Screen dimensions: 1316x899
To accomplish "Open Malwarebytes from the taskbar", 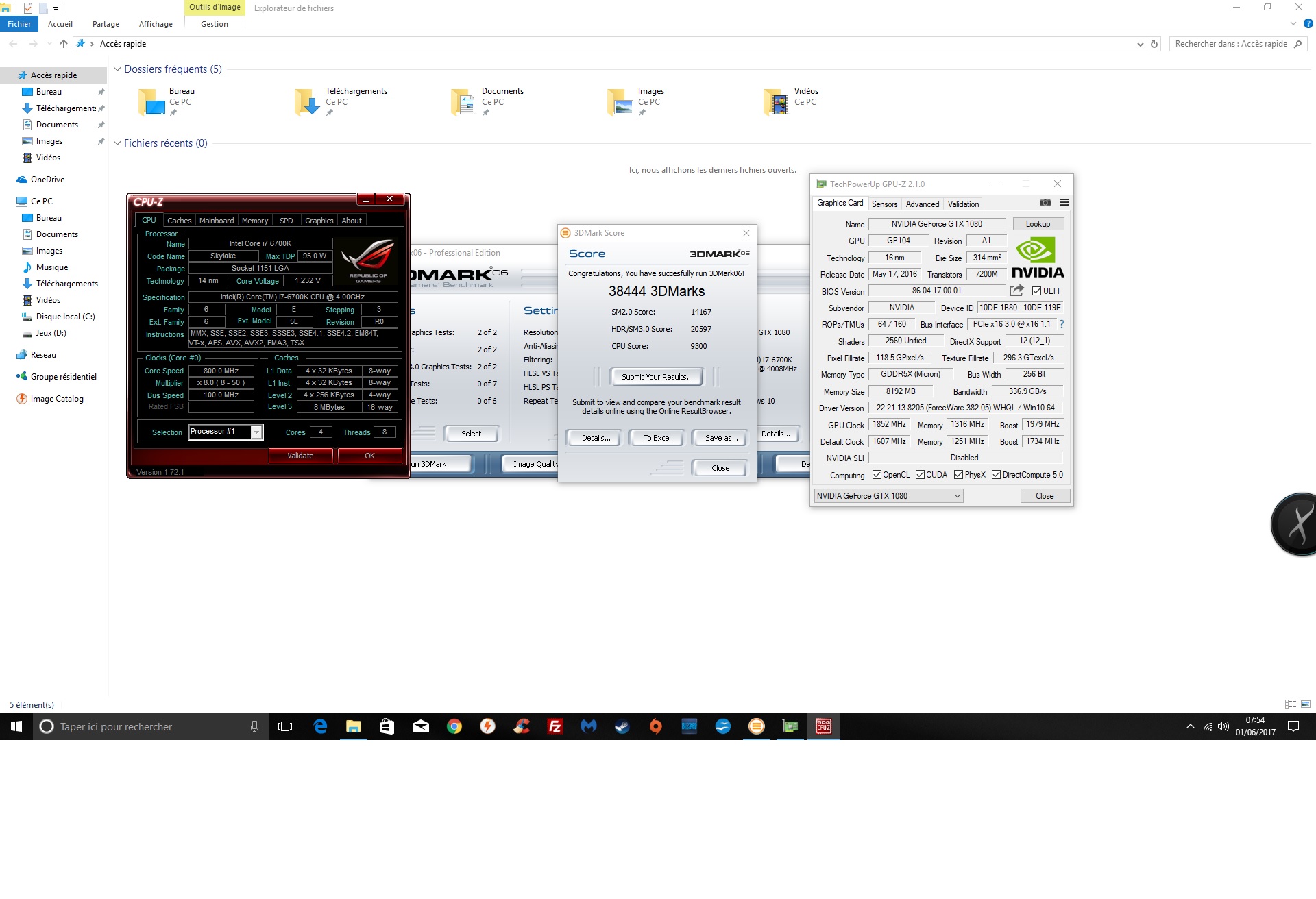I will coord(589,726).
